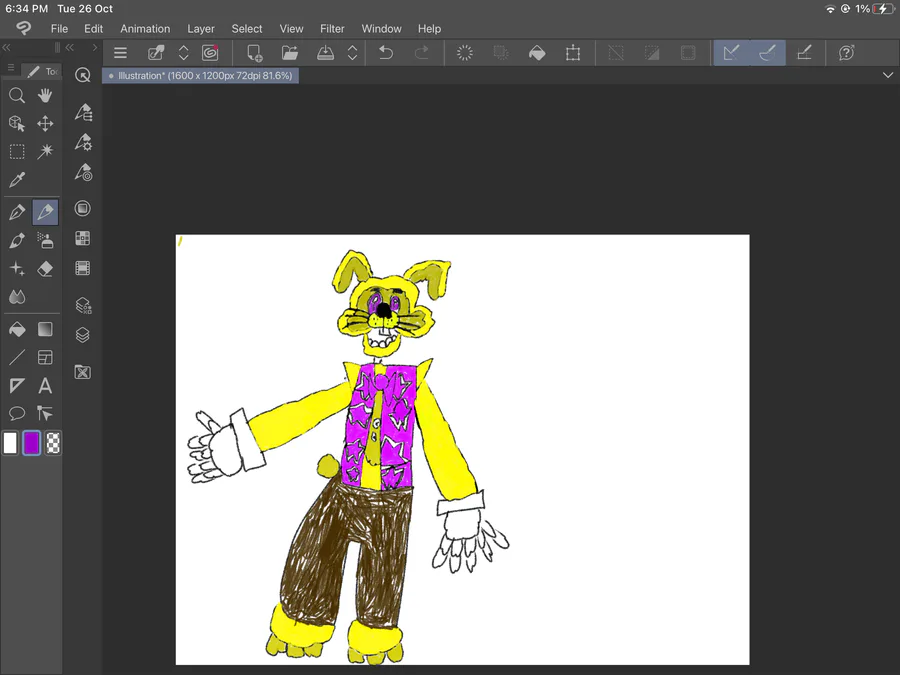Switch to the Illustration canvas tab
Image resolution: width=900 pixels, height=675 pixels.
200,76
